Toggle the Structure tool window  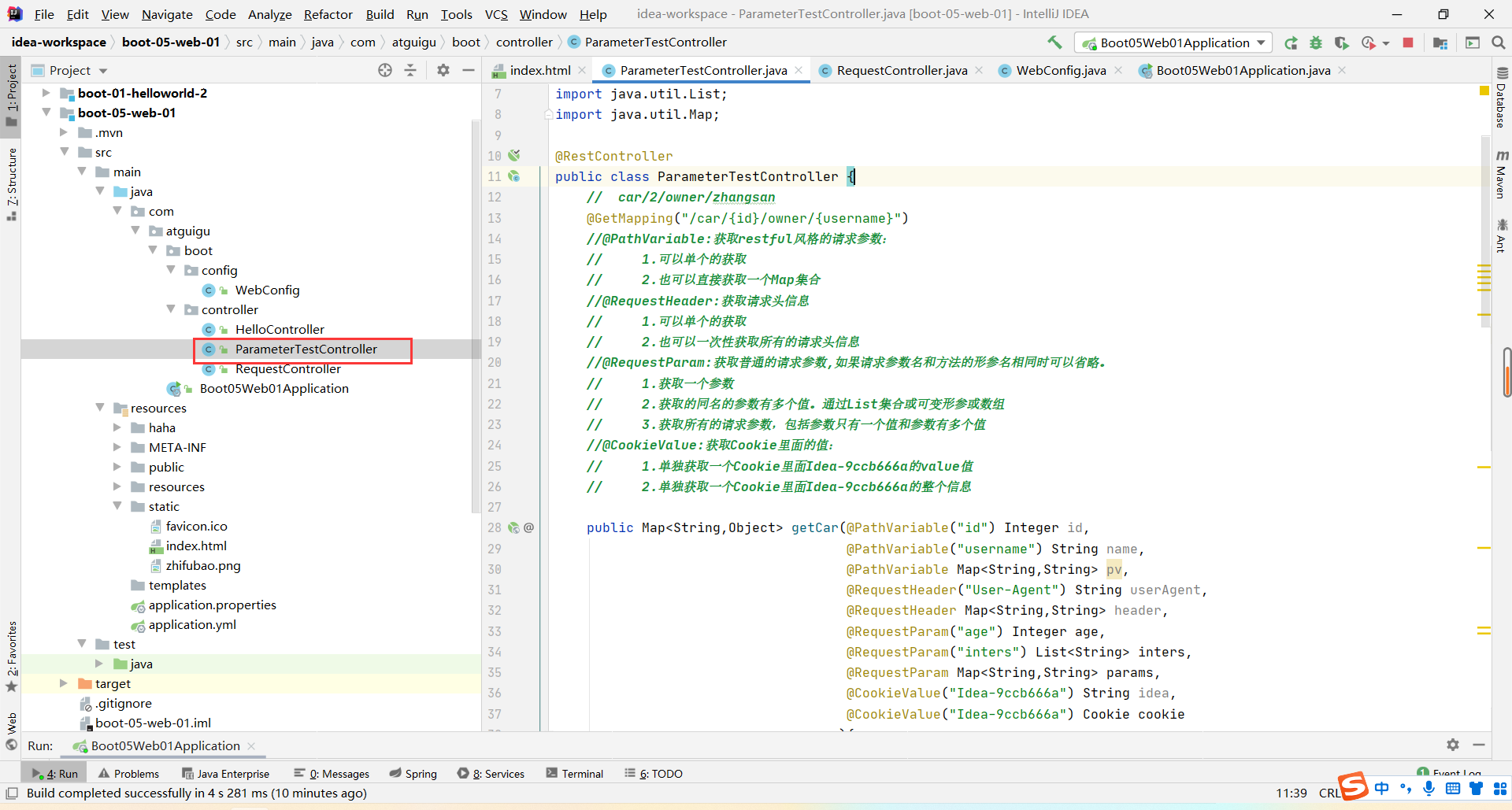11,183
